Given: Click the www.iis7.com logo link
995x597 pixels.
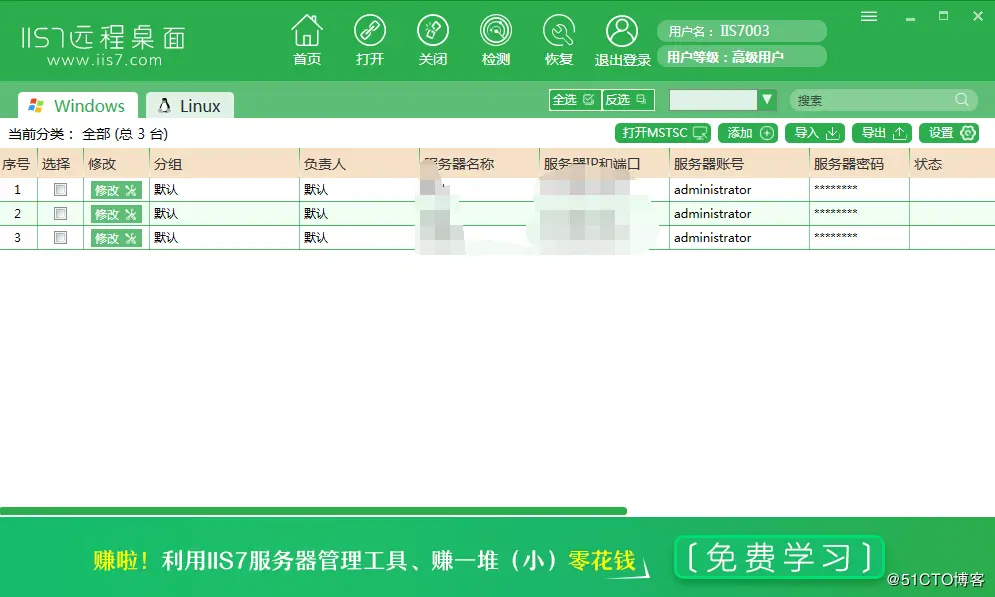Looking at the screenshot, I should [105, 60].
